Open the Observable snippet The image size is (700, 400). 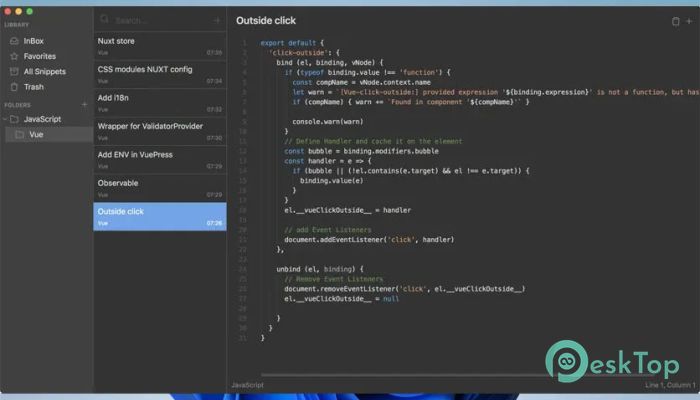[x=160, y=188]
